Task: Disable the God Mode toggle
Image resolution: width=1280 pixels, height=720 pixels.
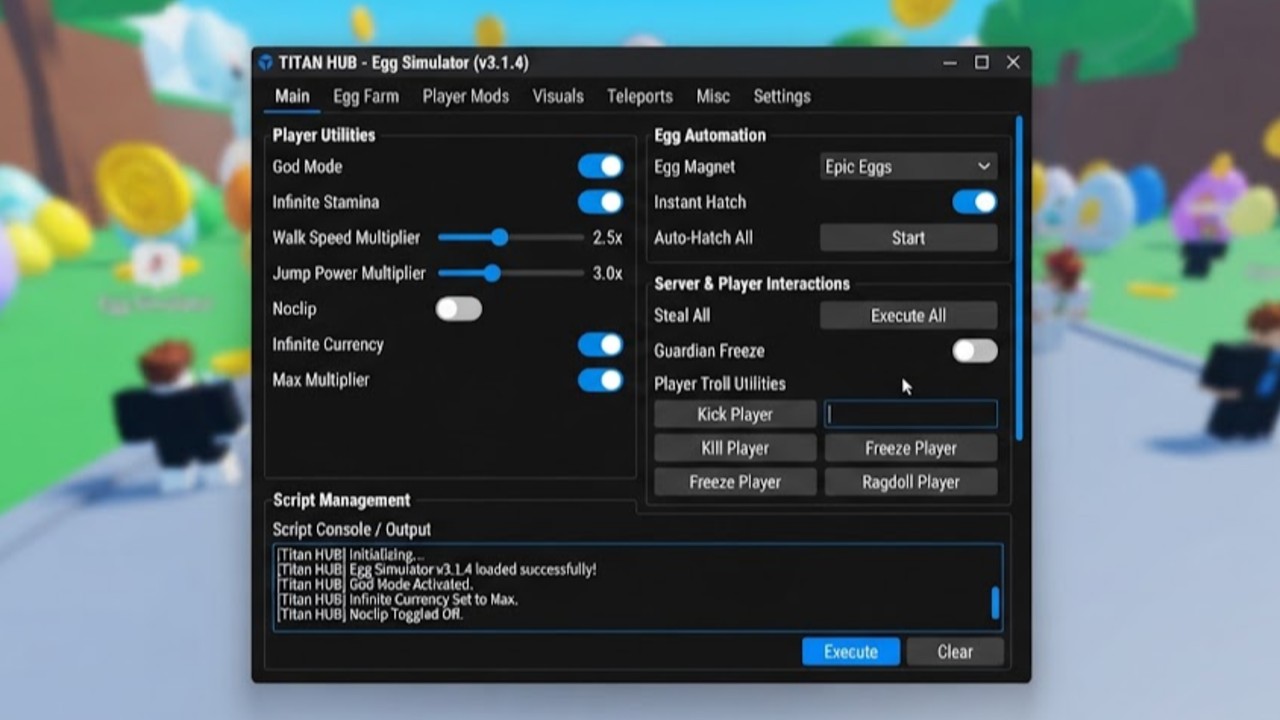Action: click(600, 166)
